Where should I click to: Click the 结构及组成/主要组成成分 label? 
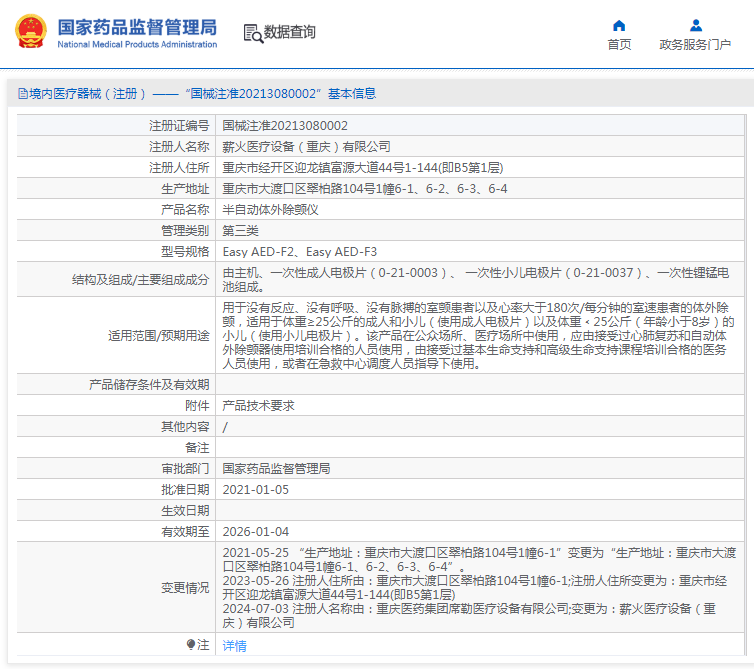point(140,279)
